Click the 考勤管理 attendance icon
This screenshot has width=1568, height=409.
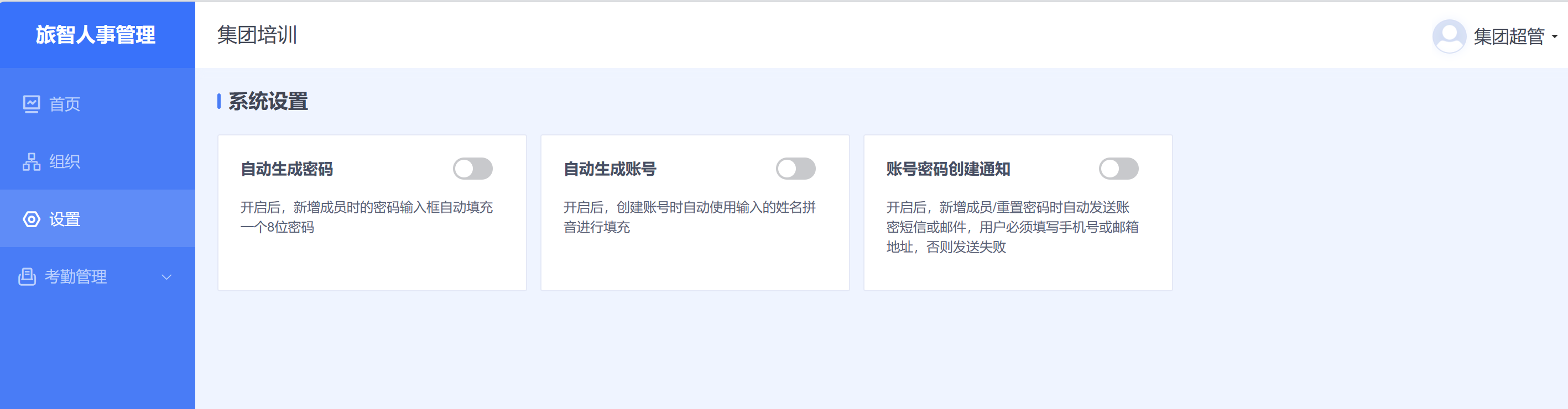click(27, 276)
